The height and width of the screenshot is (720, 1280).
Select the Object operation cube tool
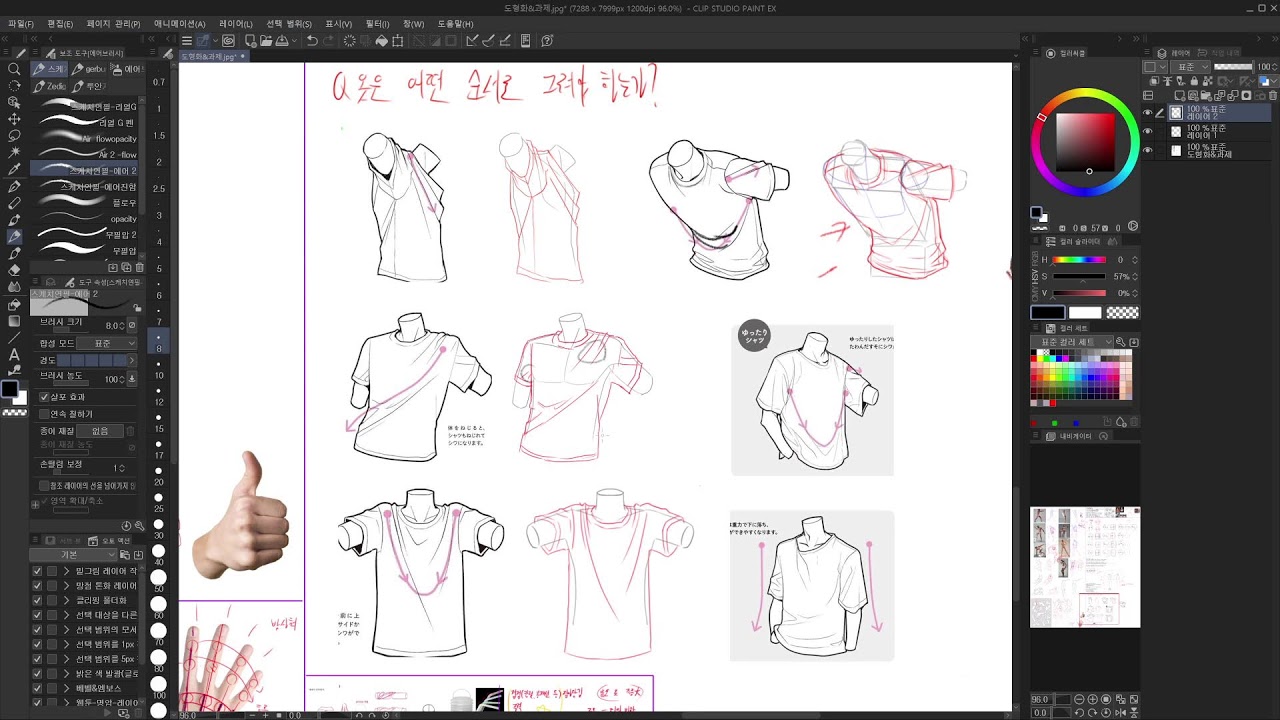[x=14, y=101]
